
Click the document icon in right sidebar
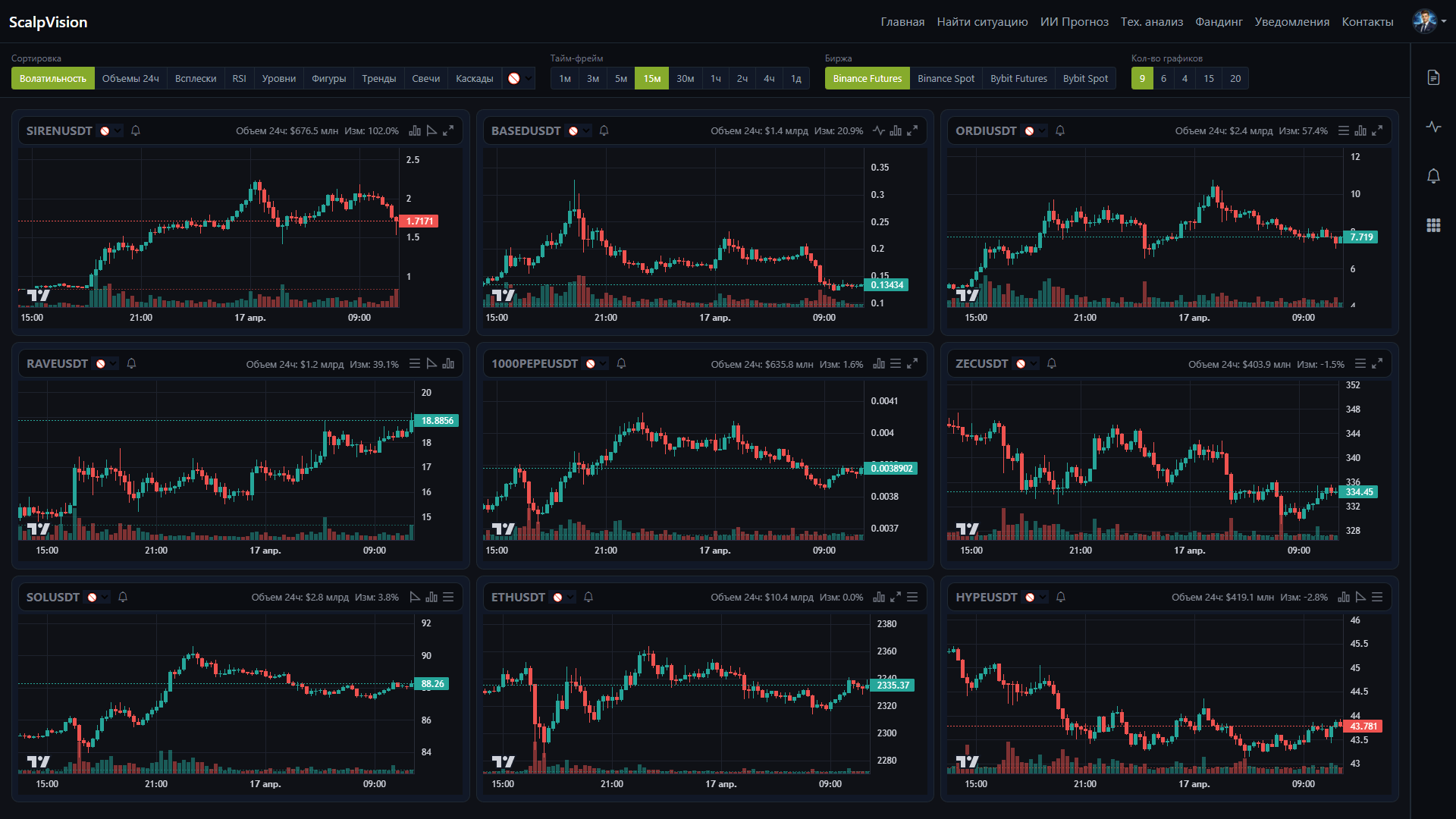click(x=1433, y=77)
